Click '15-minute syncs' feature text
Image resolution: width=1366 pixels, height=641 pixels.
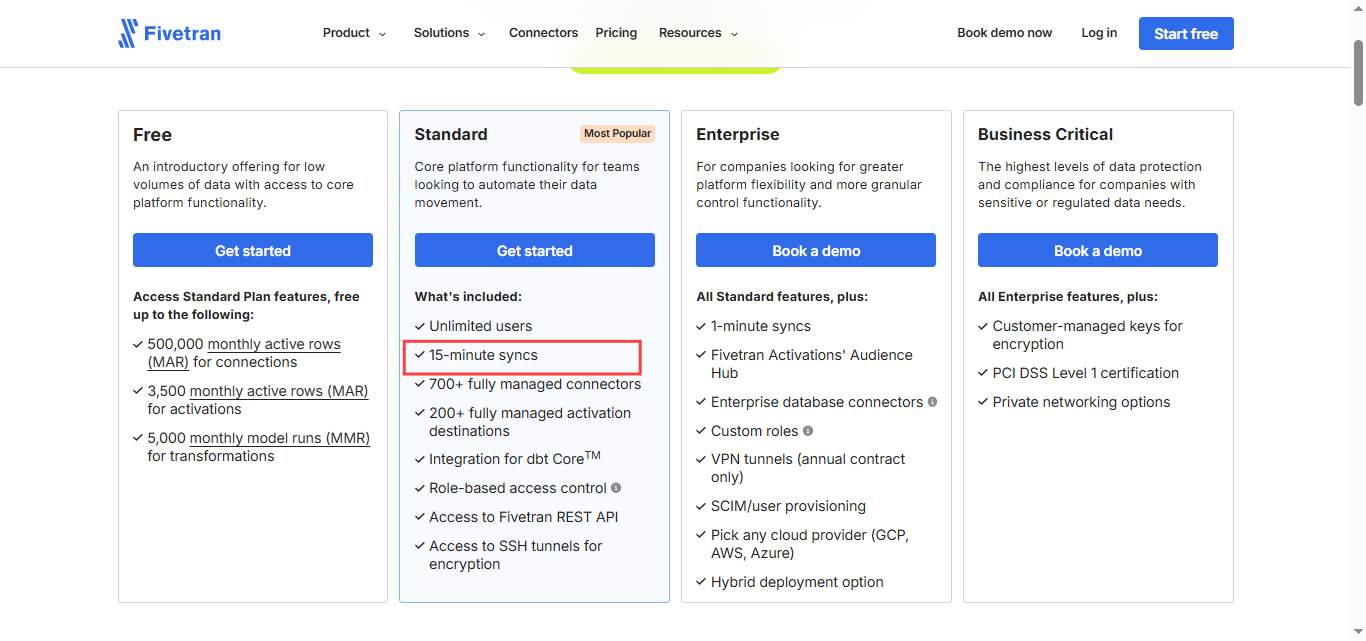point(484,355)
